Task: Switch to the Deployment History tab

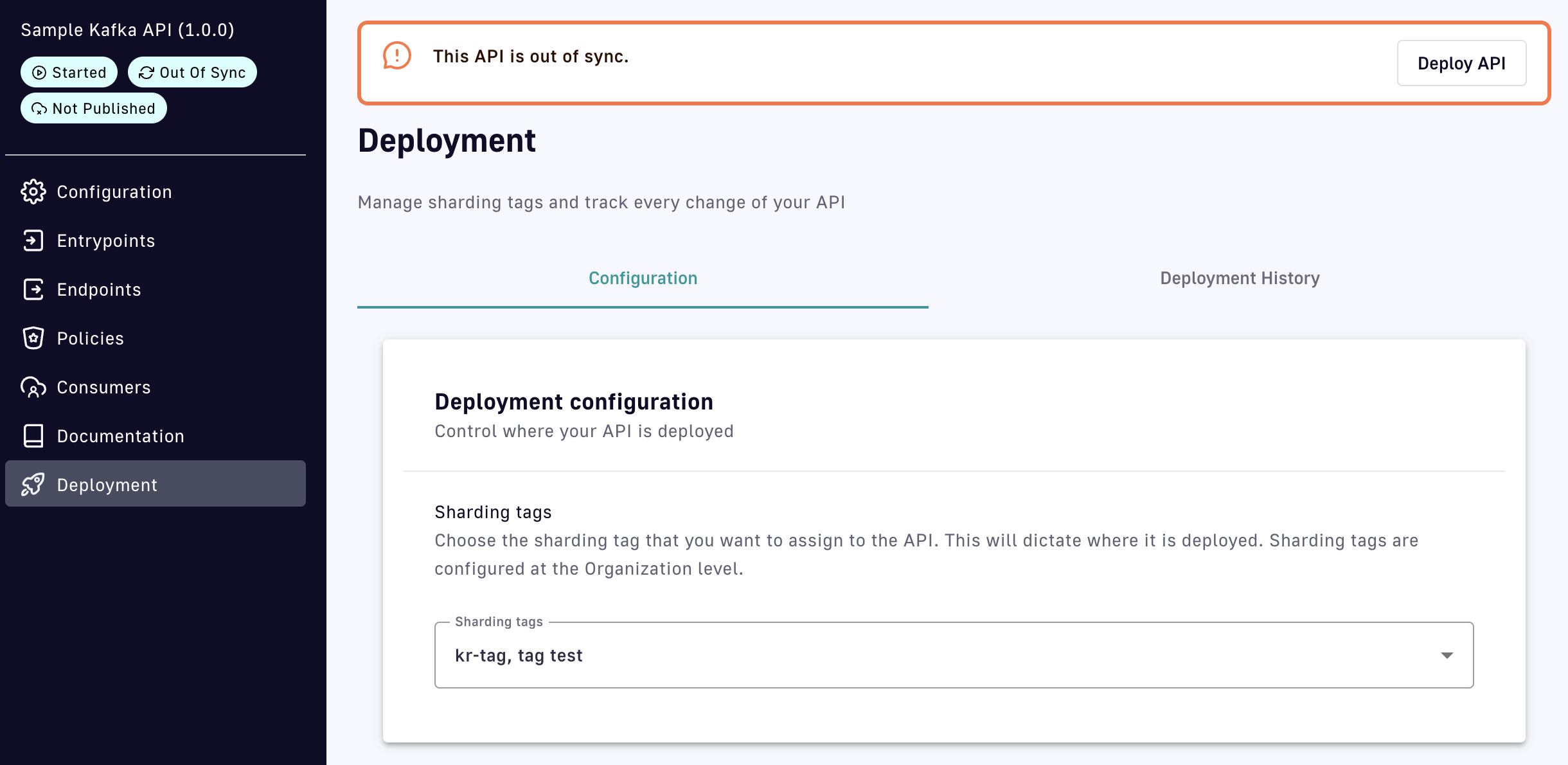Action: (1240, 278)
